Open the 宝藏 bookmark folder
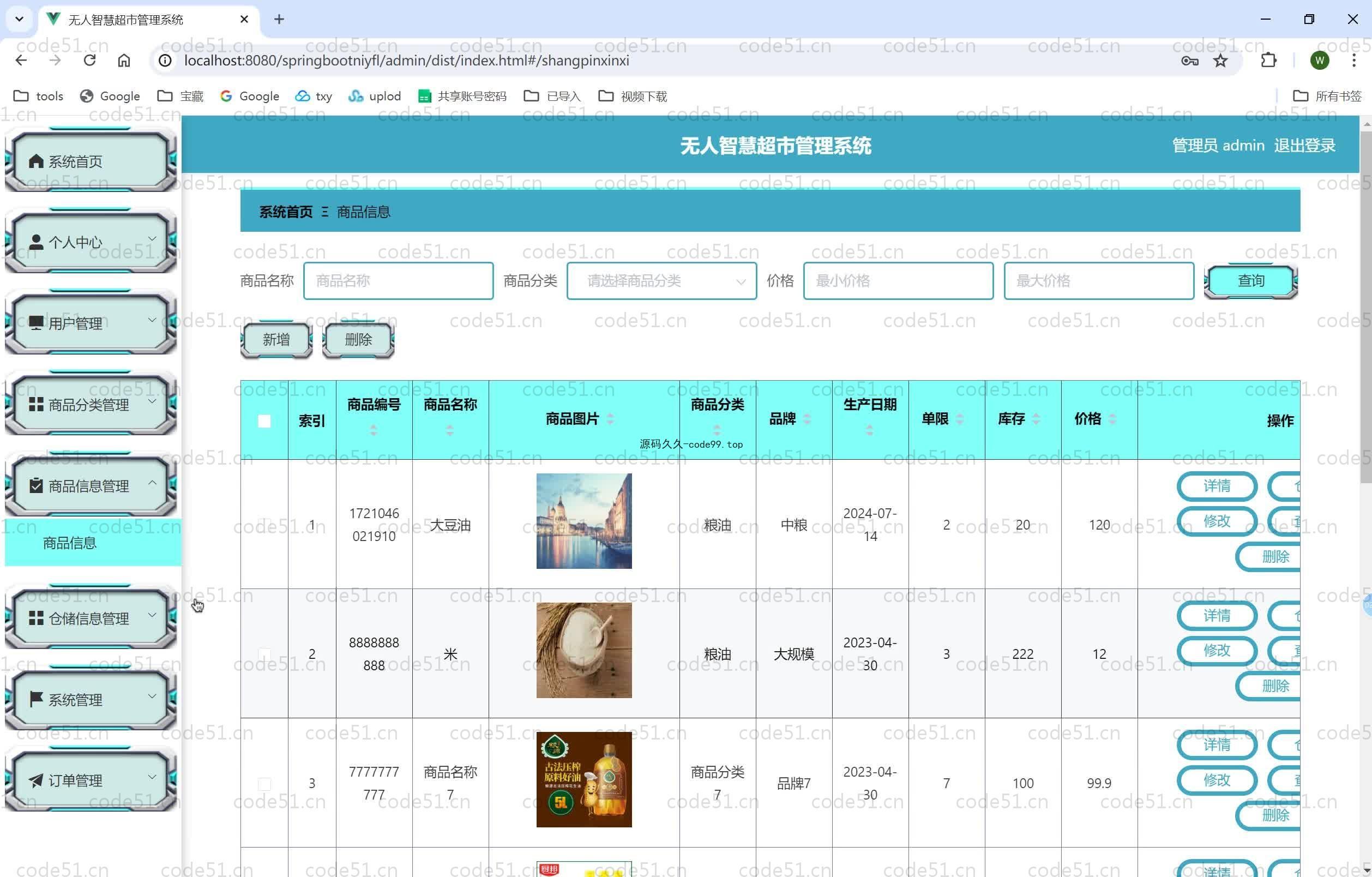 [180, 96]
